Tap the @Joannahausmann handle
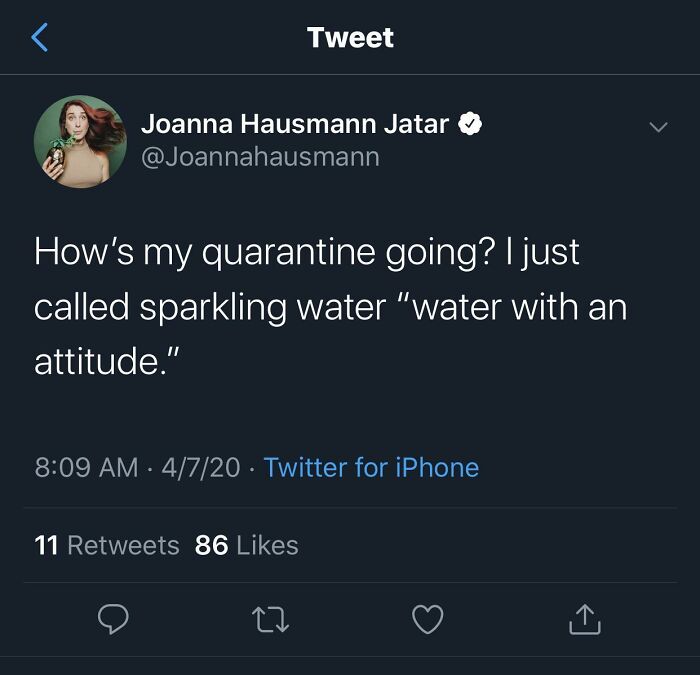 point(260,158)
